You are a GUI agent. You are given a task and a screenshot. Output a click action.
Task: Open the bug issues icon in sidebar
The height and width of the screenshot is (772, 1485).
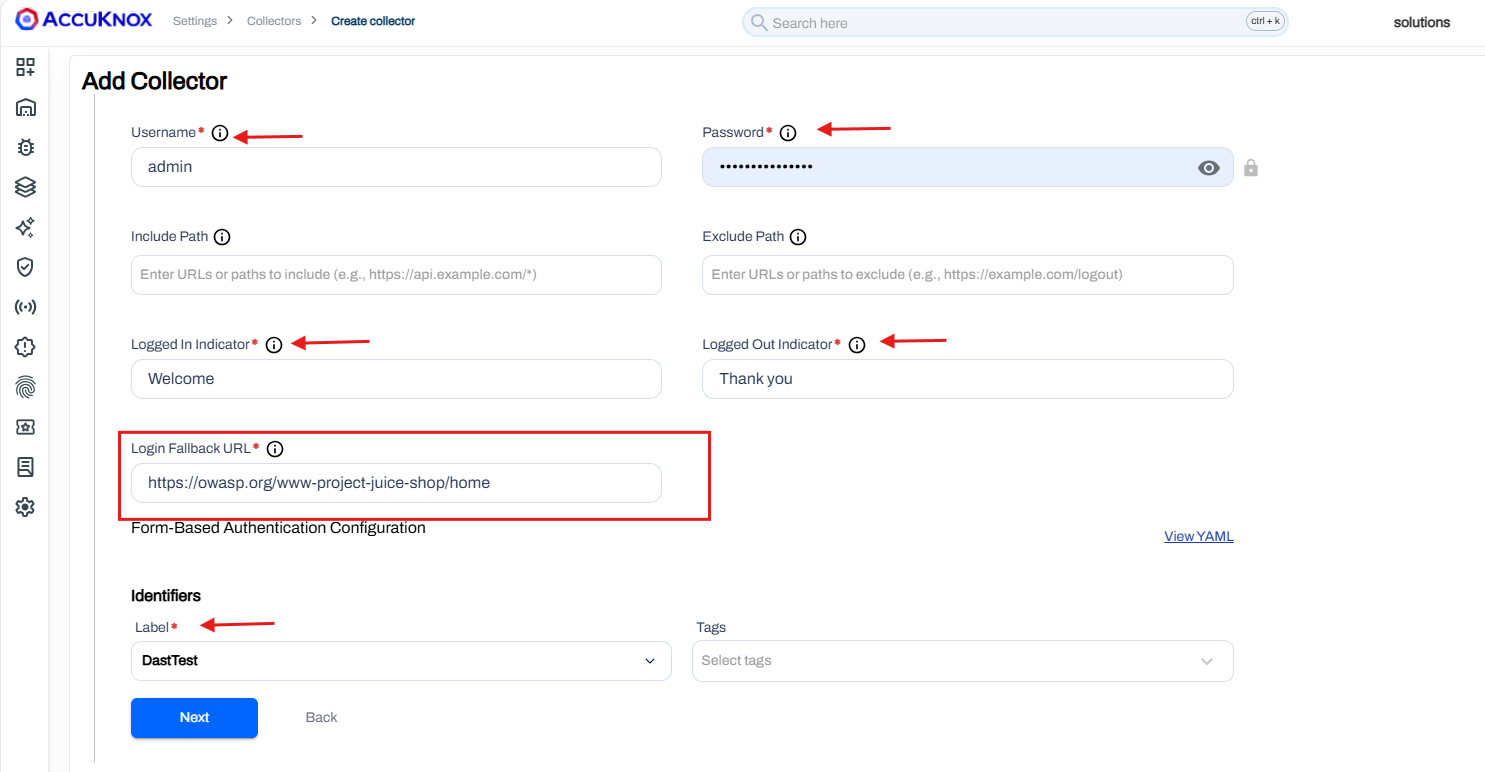coord(26,147)
